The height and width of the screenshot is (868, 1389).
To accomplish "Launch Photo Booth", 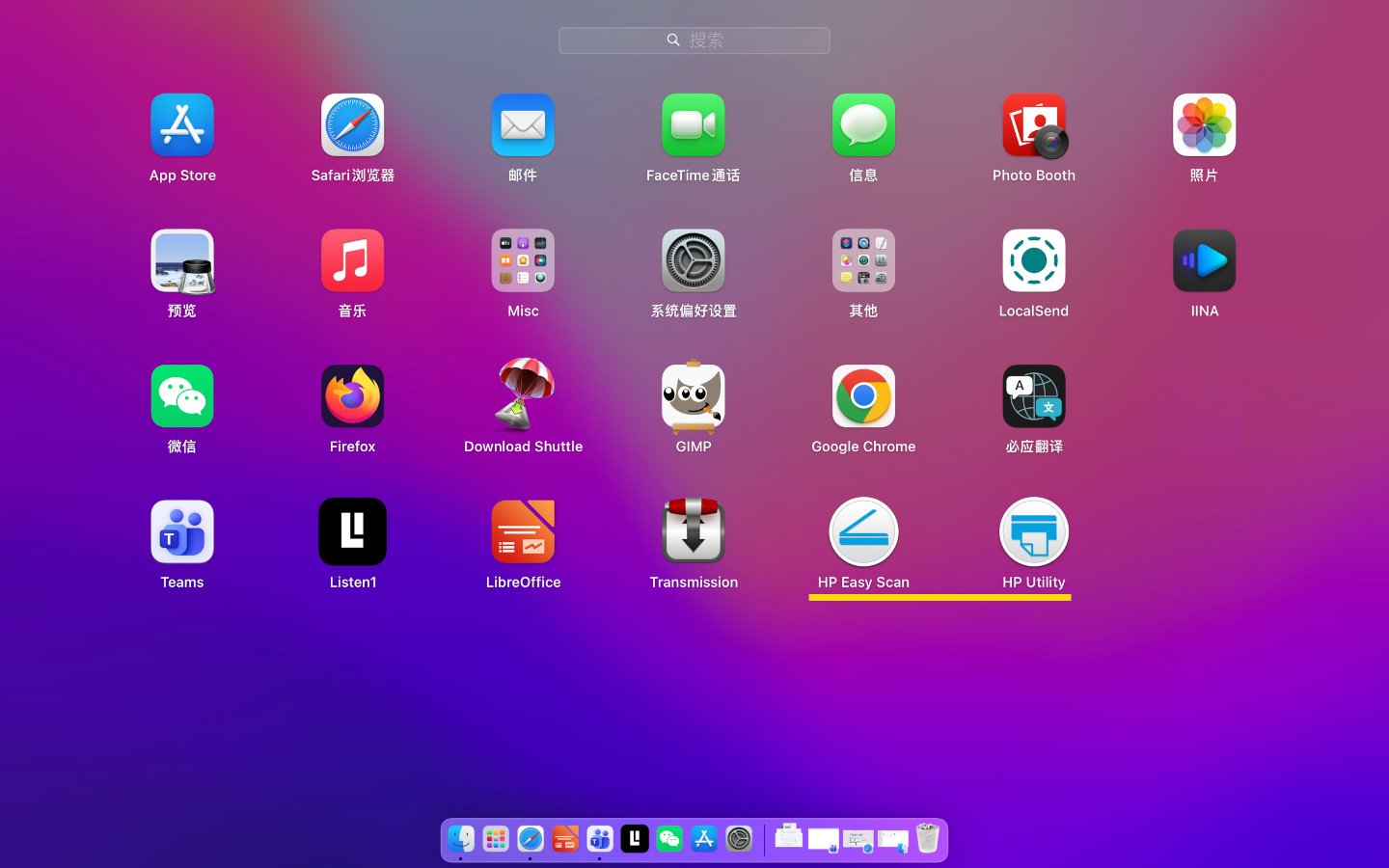I will coord(1034,125).
